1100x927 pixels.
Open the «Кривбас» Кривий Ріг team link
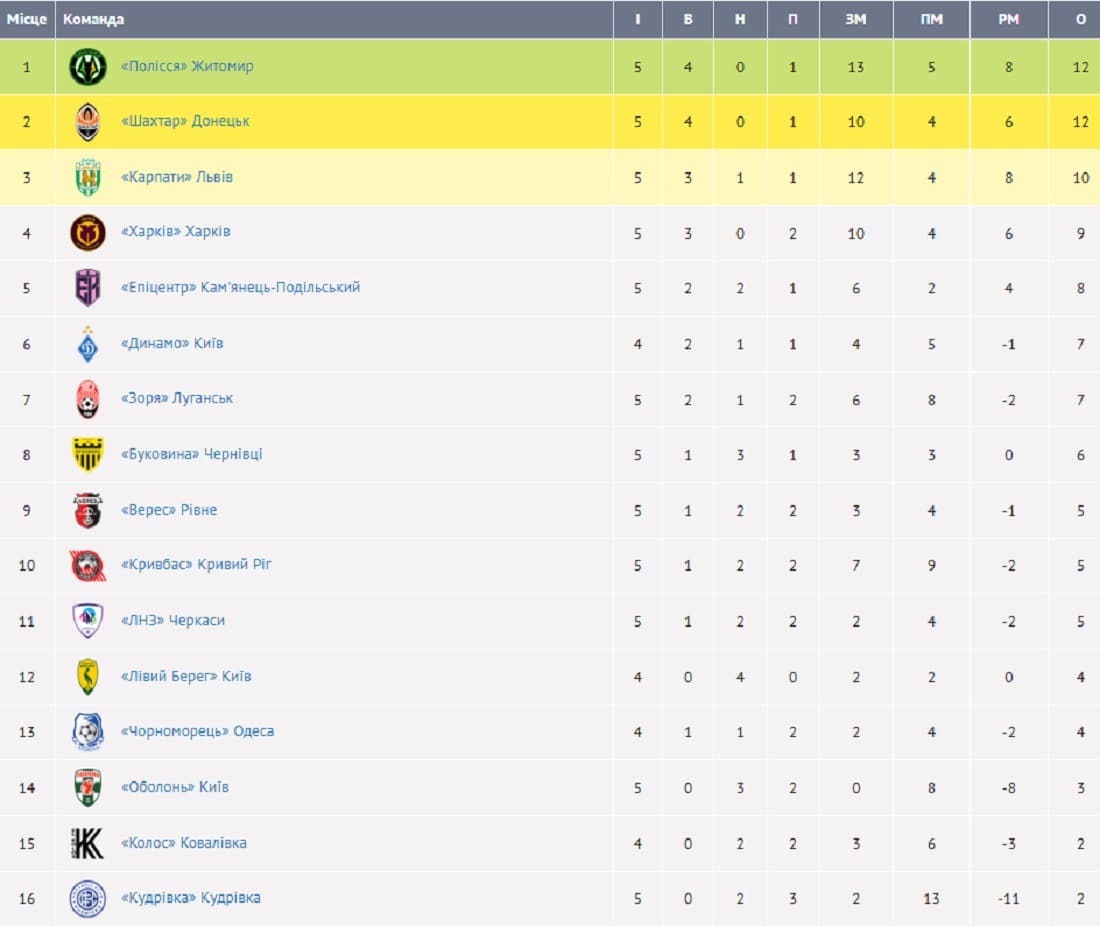coord(196,564)
